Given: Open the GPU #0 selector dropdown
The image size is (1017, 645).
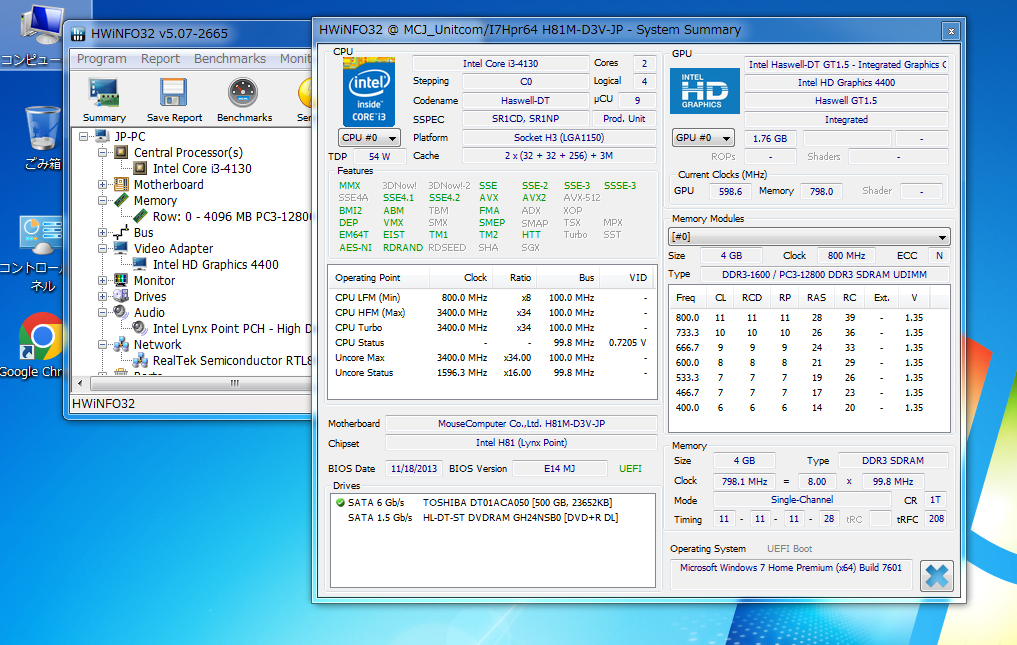Looking at the screenshot, I should point(703,138).
